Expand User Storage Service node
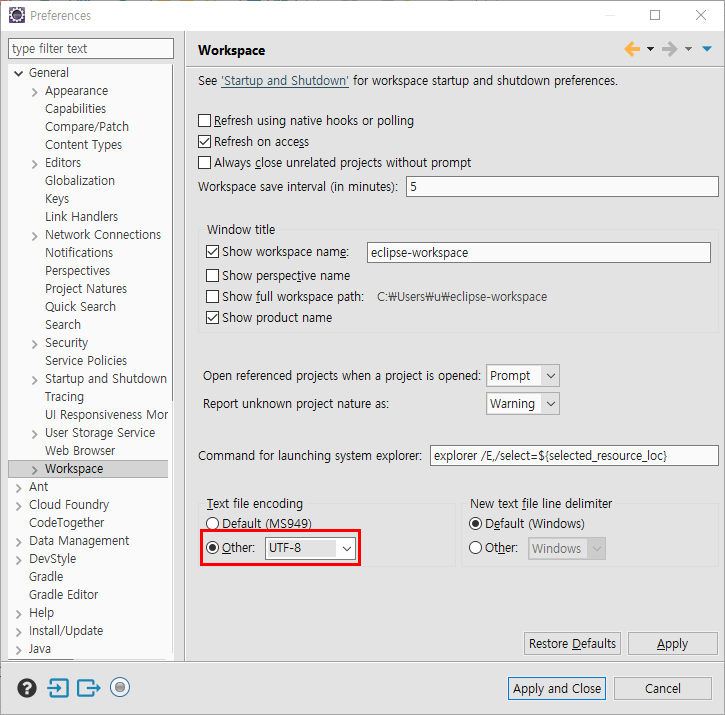This screenshot has width=725, height=715. pos(35,434)
